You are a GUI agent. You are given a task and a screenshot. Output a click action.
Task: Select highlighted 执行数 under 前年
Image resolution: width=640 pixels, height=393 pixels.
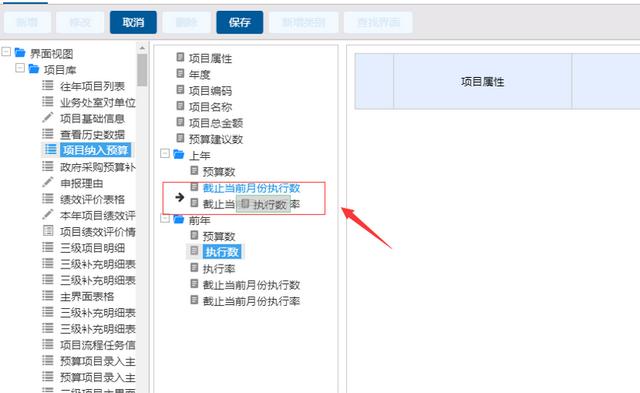tap(222, 252)
